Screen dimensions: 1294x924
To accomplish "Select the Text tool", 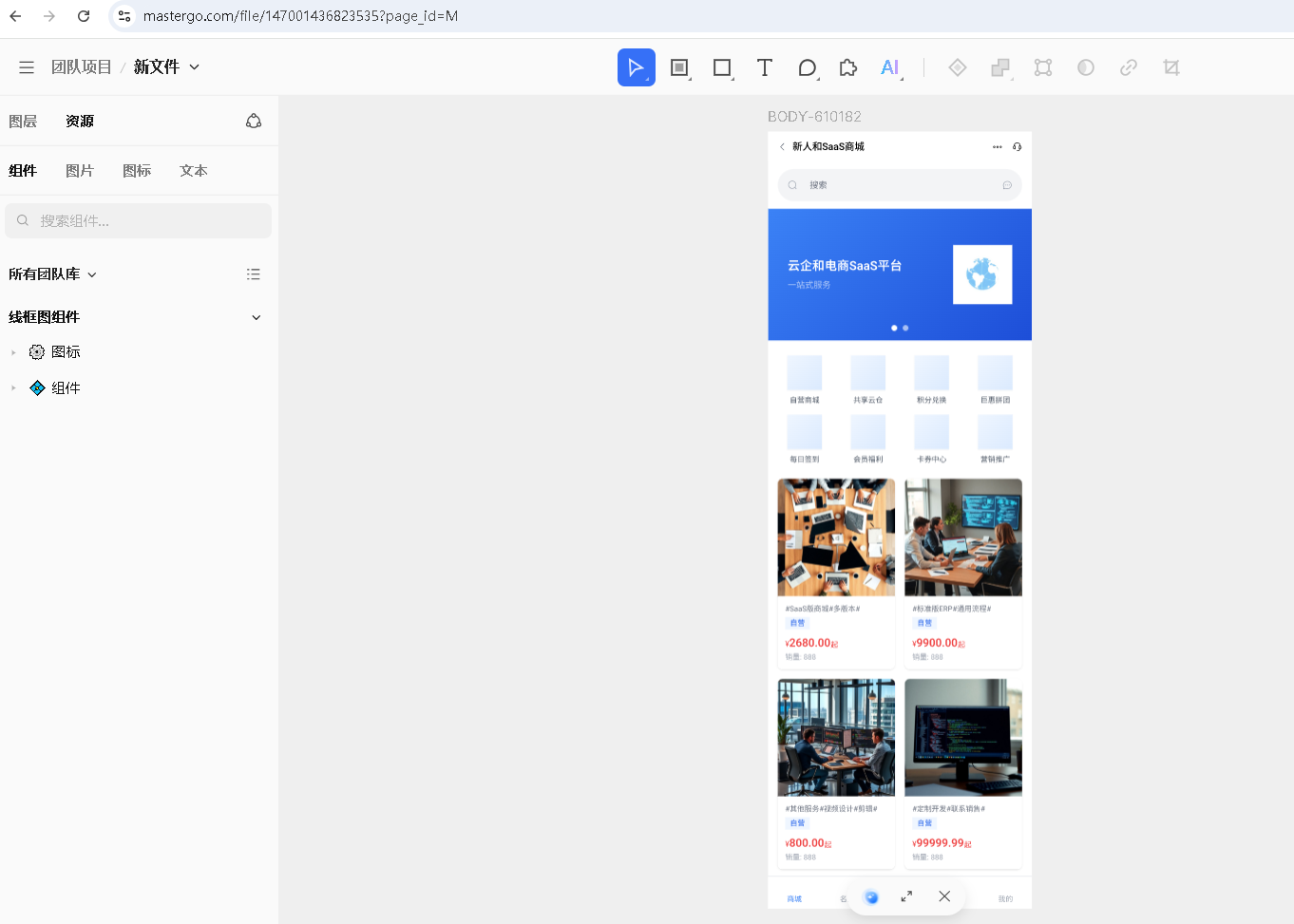I will 764,67.
